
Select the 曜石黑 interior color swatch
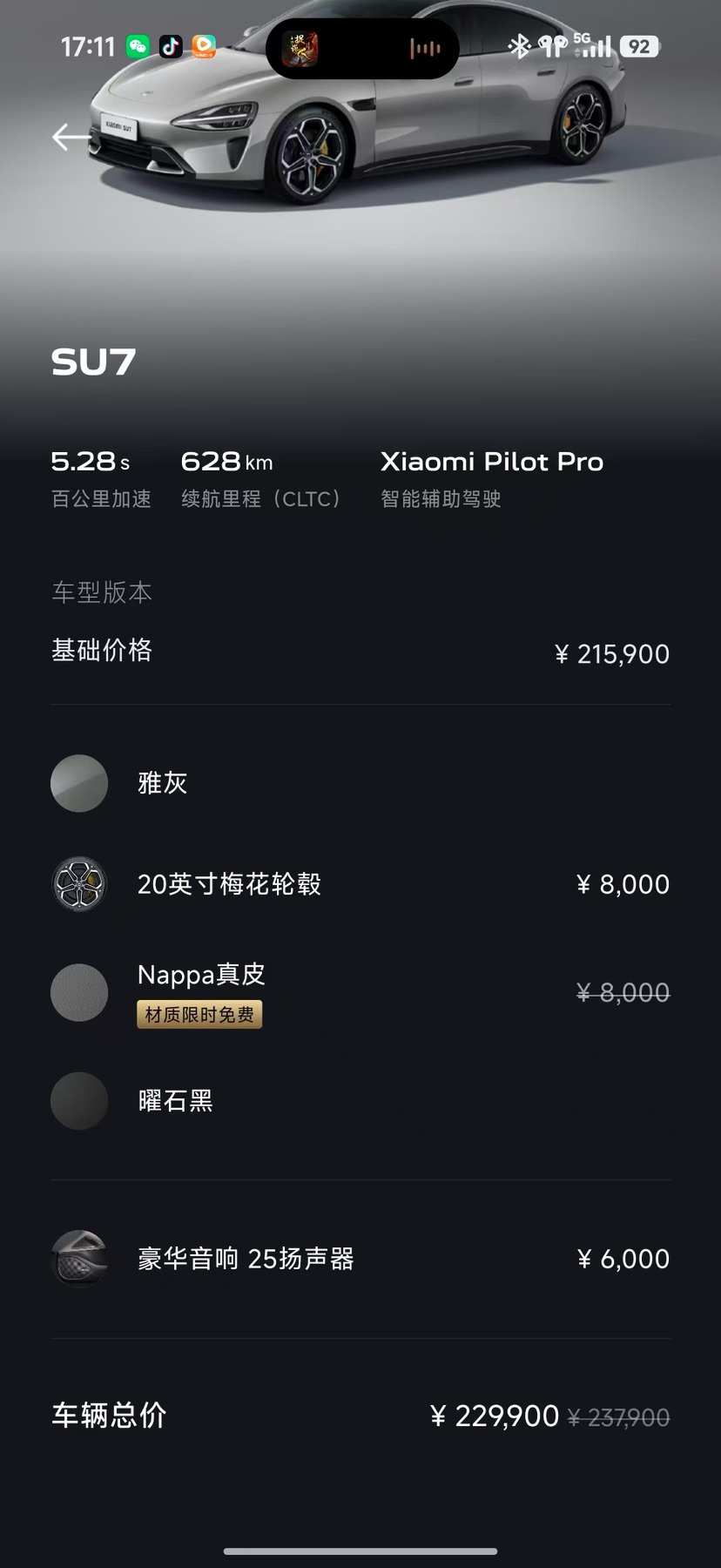click(79, 1101)
